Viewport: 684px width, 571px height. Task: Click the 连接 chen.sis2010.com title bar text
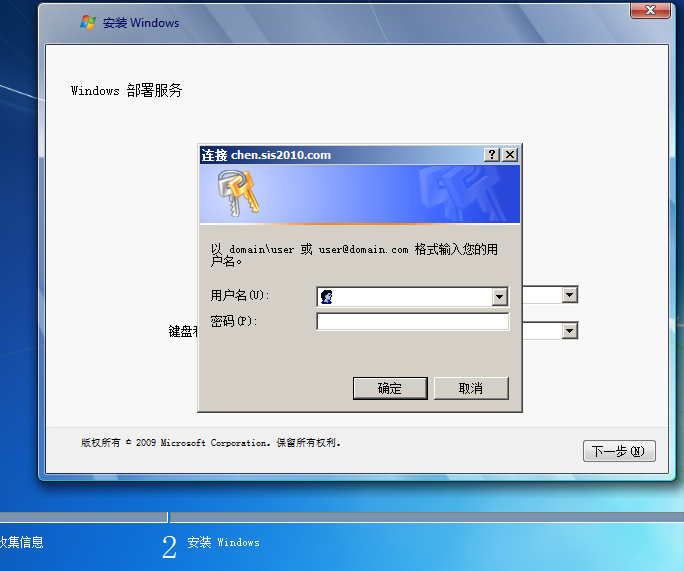[x=266, y=155]
